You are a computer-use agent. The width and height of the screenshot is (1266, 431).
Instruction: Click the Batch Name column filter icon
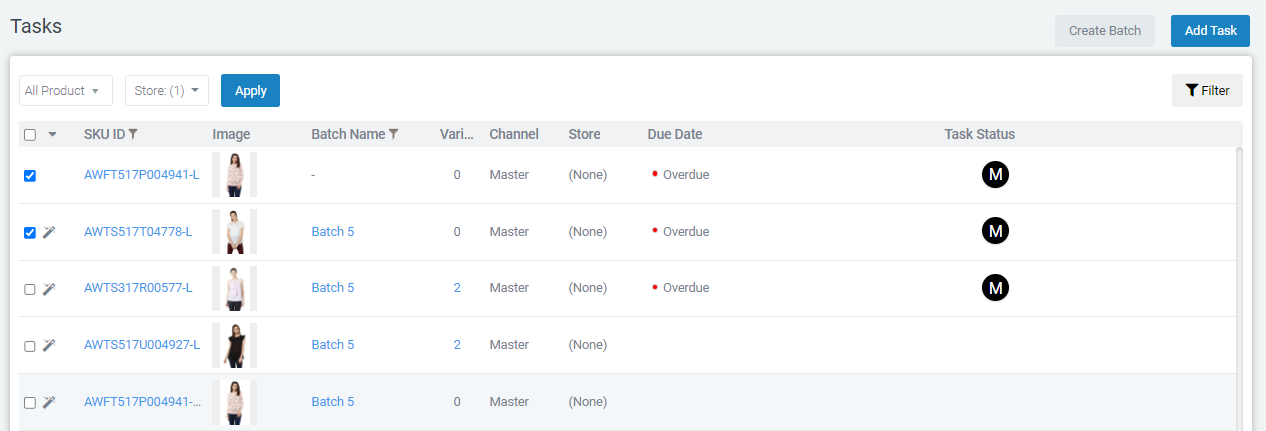click(x=394, y=134)
